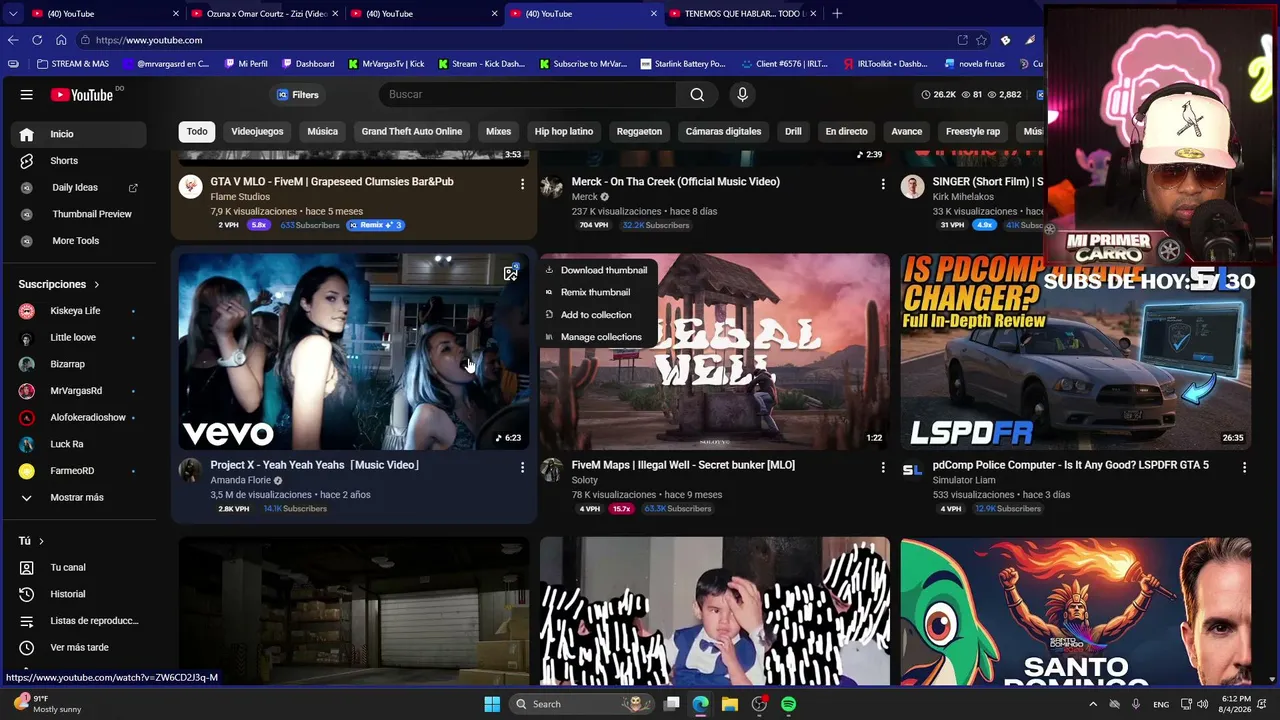The height and width of the screenshot is (720, 1280).
Task: Click the magnifier search button
Action: click(697, 95)
